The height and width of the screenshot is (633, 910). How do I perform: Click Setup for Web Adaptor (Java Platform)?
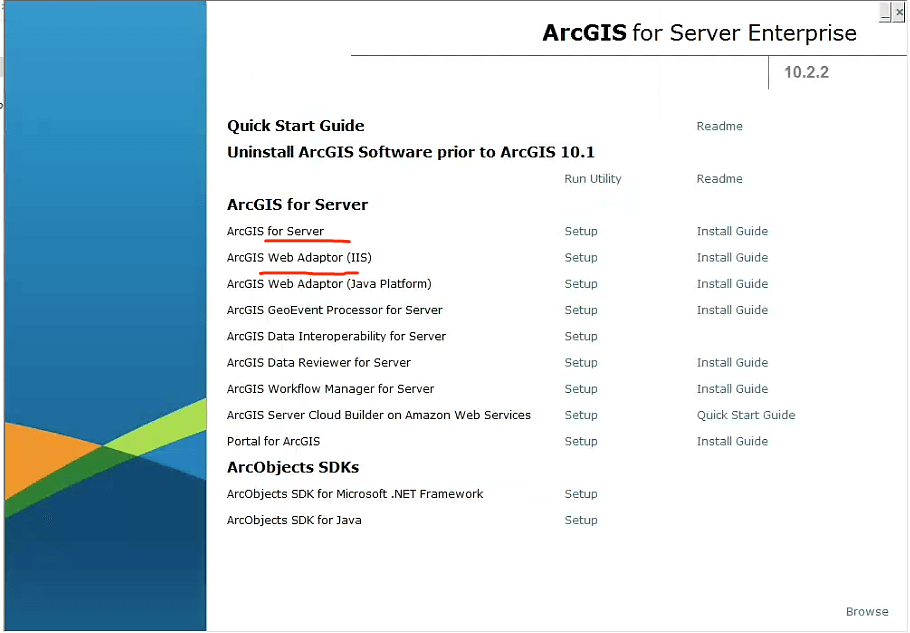coord(580,284)
